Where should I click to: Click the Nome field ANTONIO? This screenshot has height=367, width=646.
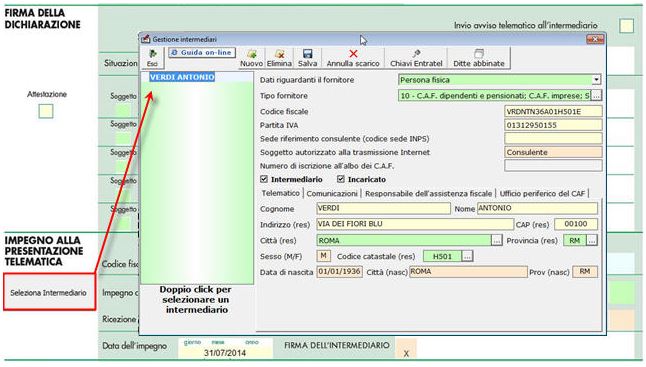(x=537, y=208)
